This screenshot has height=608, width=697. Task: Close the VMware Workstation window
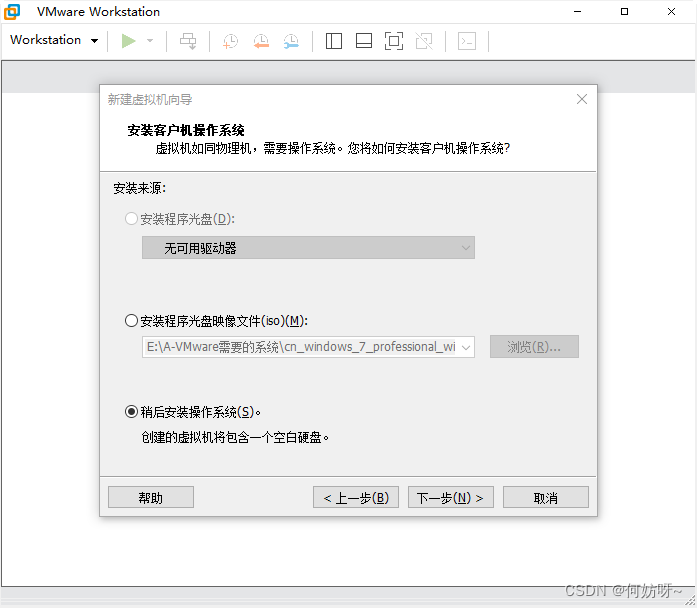671,12
